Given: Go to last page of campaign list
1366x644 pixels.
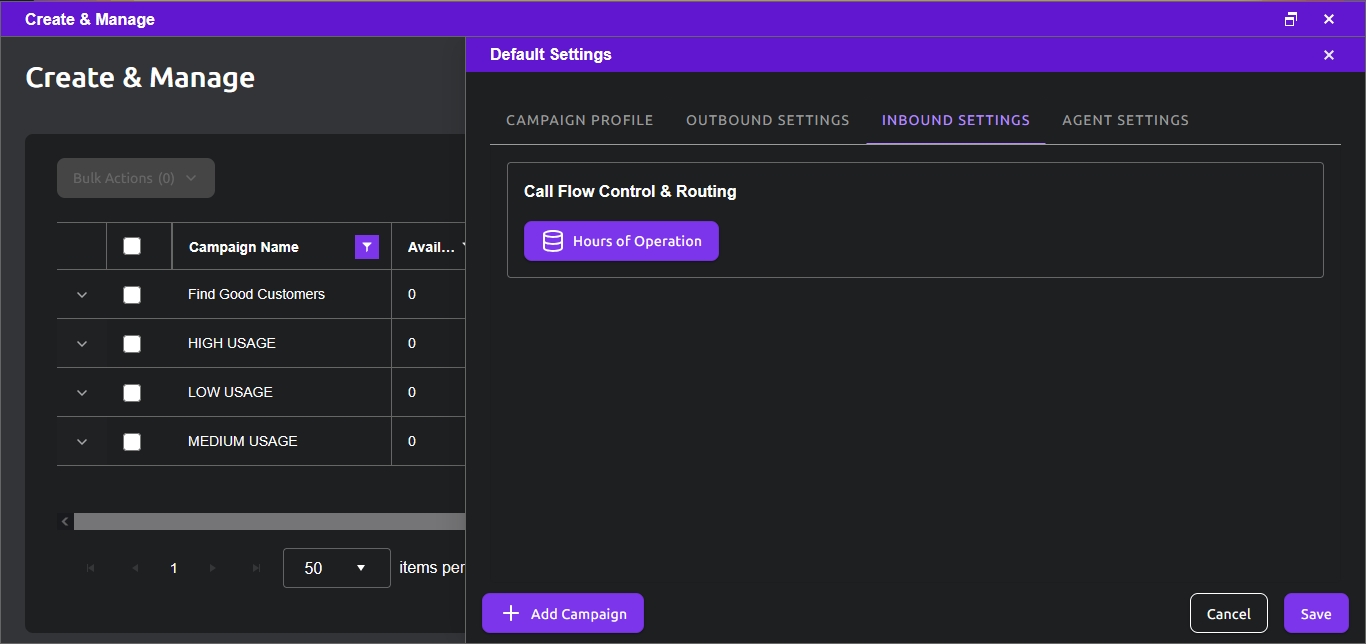Looking at the screenshot, I should (256, 568).
